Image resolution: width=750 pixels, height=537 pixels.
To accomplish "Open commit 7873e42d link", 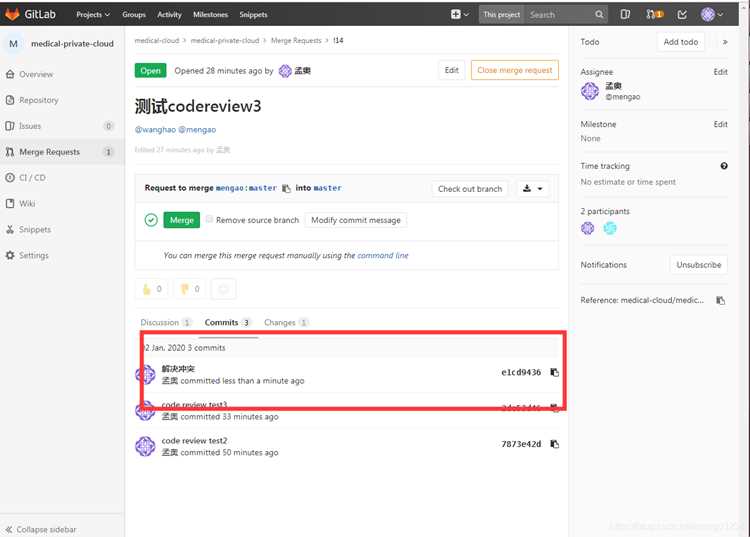I will (x=521, y=444).
